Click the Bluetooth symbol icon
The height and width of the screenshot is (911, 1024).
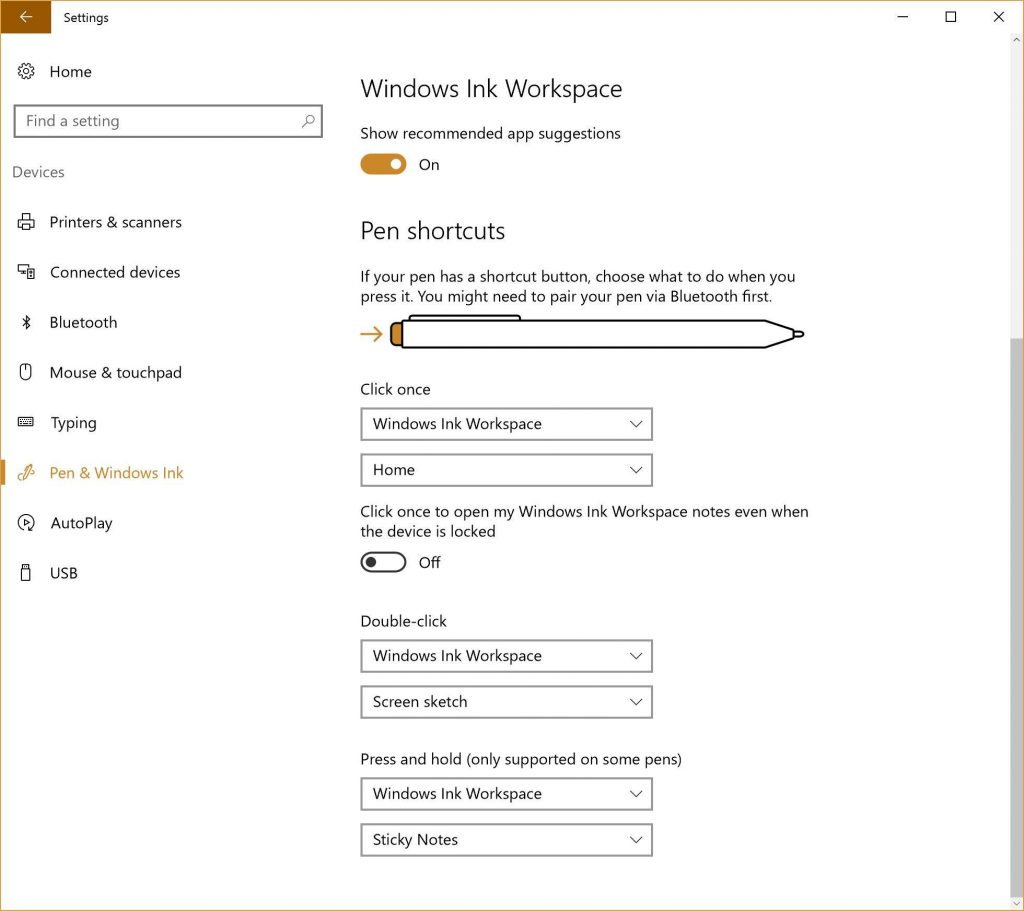coord(25,322)
